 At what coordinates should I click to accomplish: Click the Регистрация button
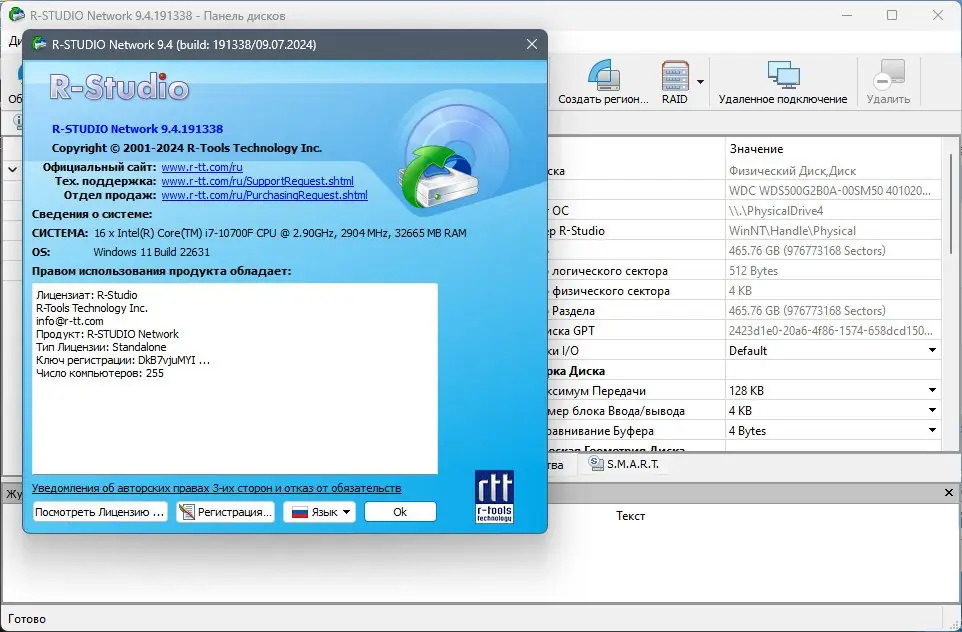(226, 512)
